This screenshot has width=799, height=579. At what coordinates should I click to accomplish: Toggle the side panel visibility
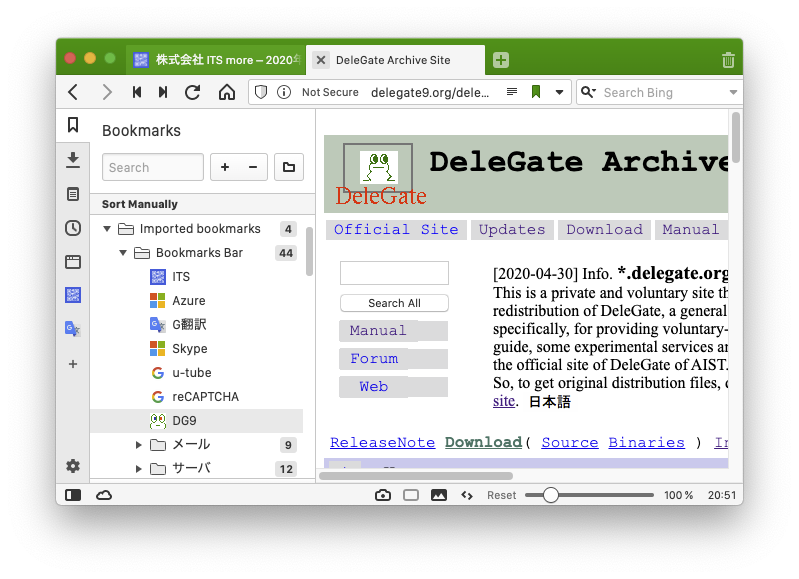(73, 495)
